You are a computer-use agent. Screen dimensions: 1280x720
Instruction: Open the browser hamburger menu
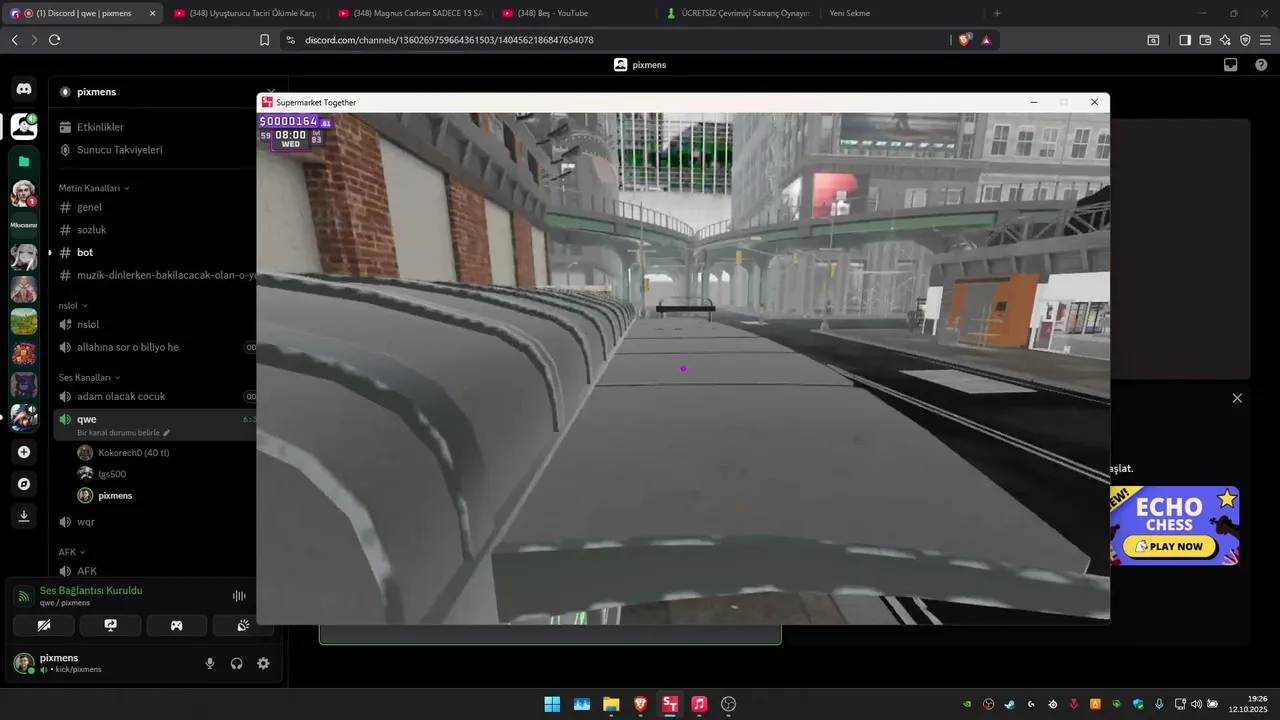(x=1265, y=40)
